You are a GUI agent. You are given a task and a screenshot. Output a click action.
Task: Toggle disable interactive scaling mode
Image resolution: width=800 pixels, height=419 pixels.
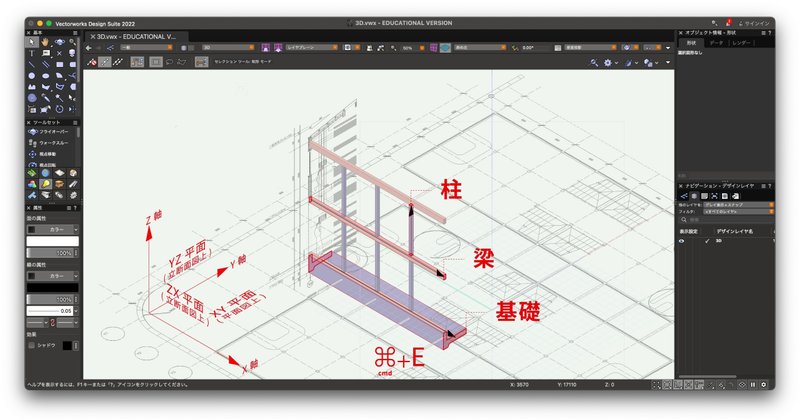point(92,62)
